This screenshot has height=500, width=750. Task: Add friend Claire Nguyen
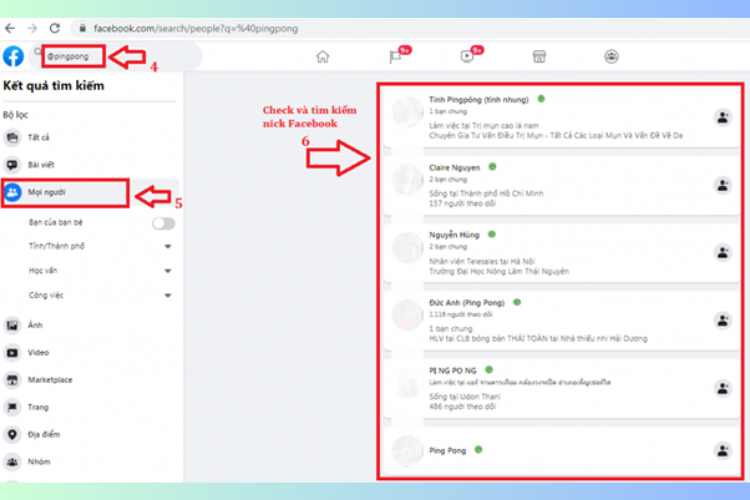723,185
